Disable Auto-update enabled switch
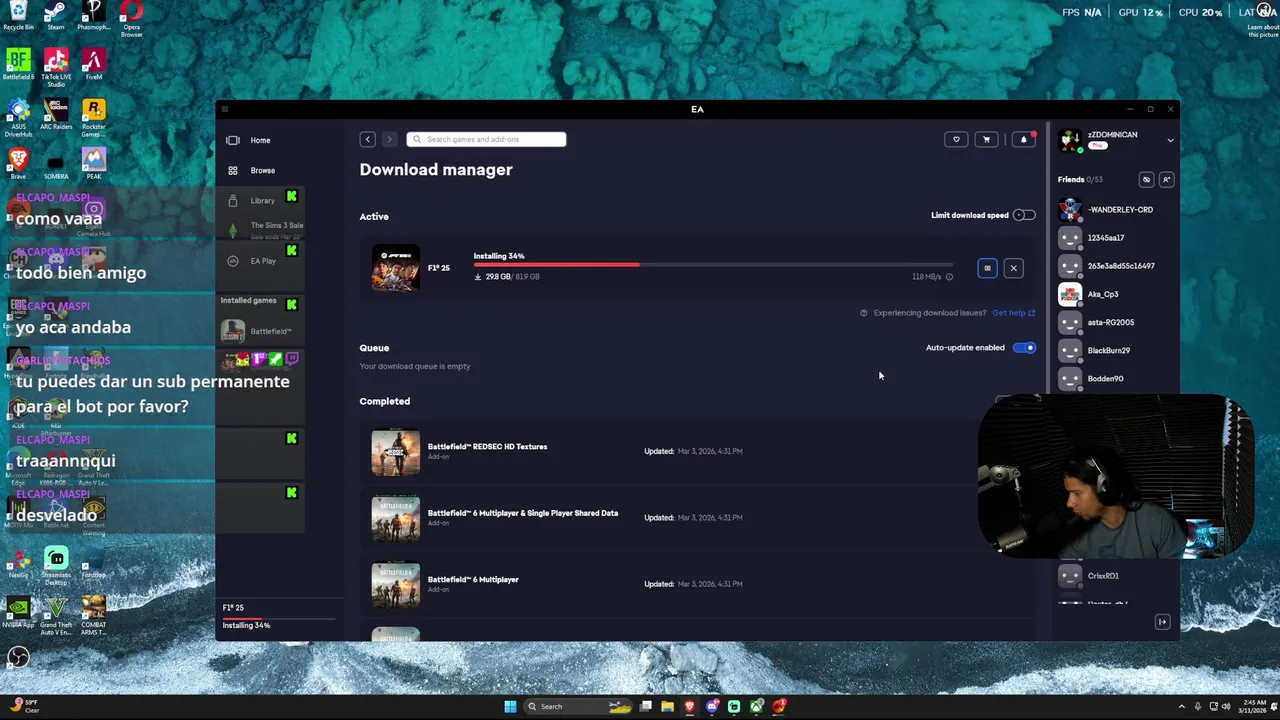 point(1024,348)
